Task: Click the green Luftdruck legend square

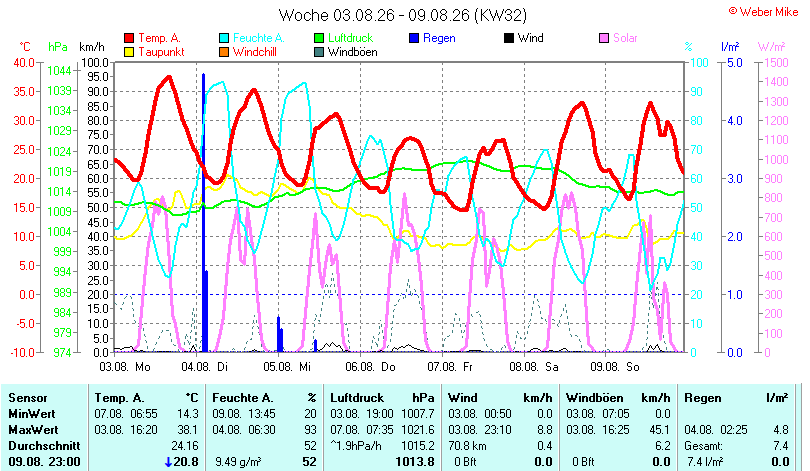Action: pos(319,38)
